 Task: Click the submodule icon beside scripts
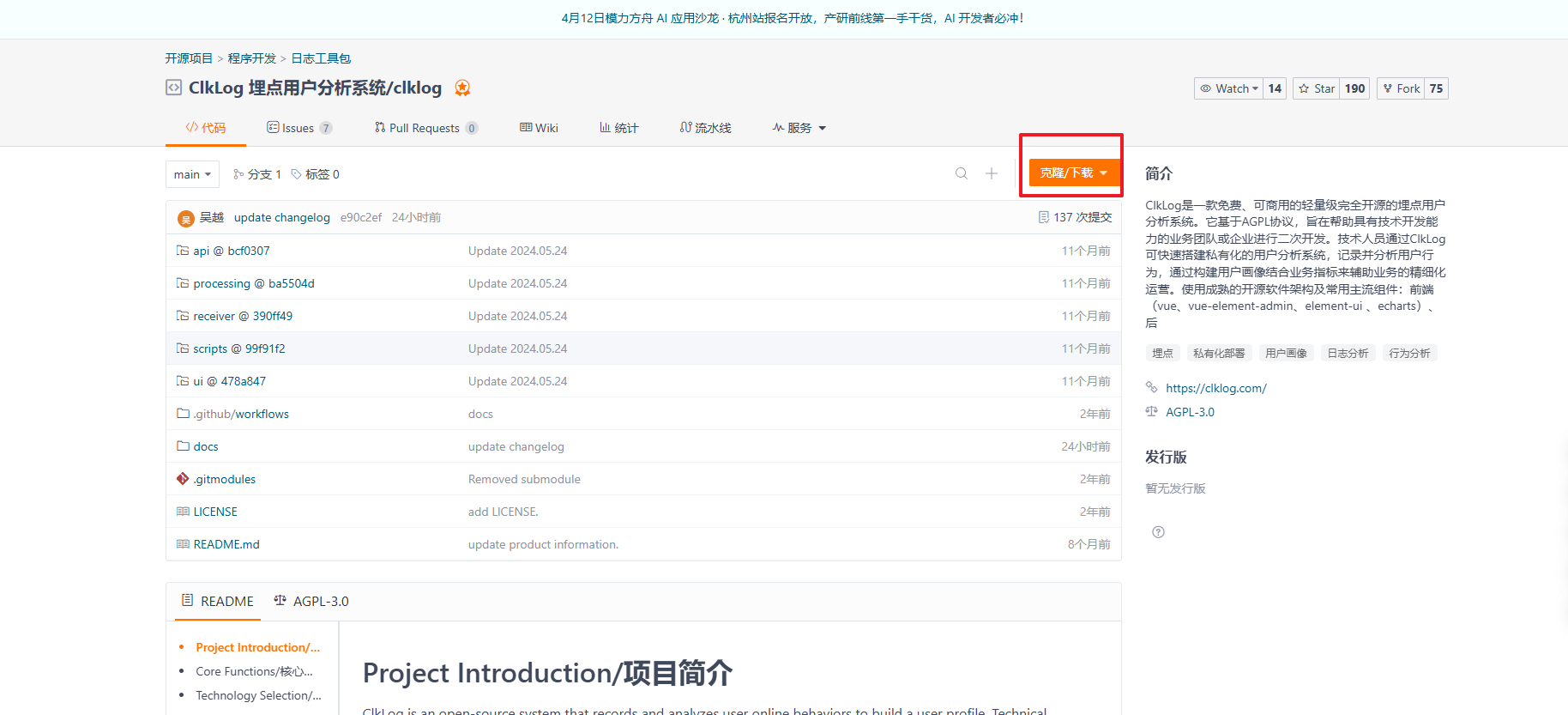pos(183,348)
